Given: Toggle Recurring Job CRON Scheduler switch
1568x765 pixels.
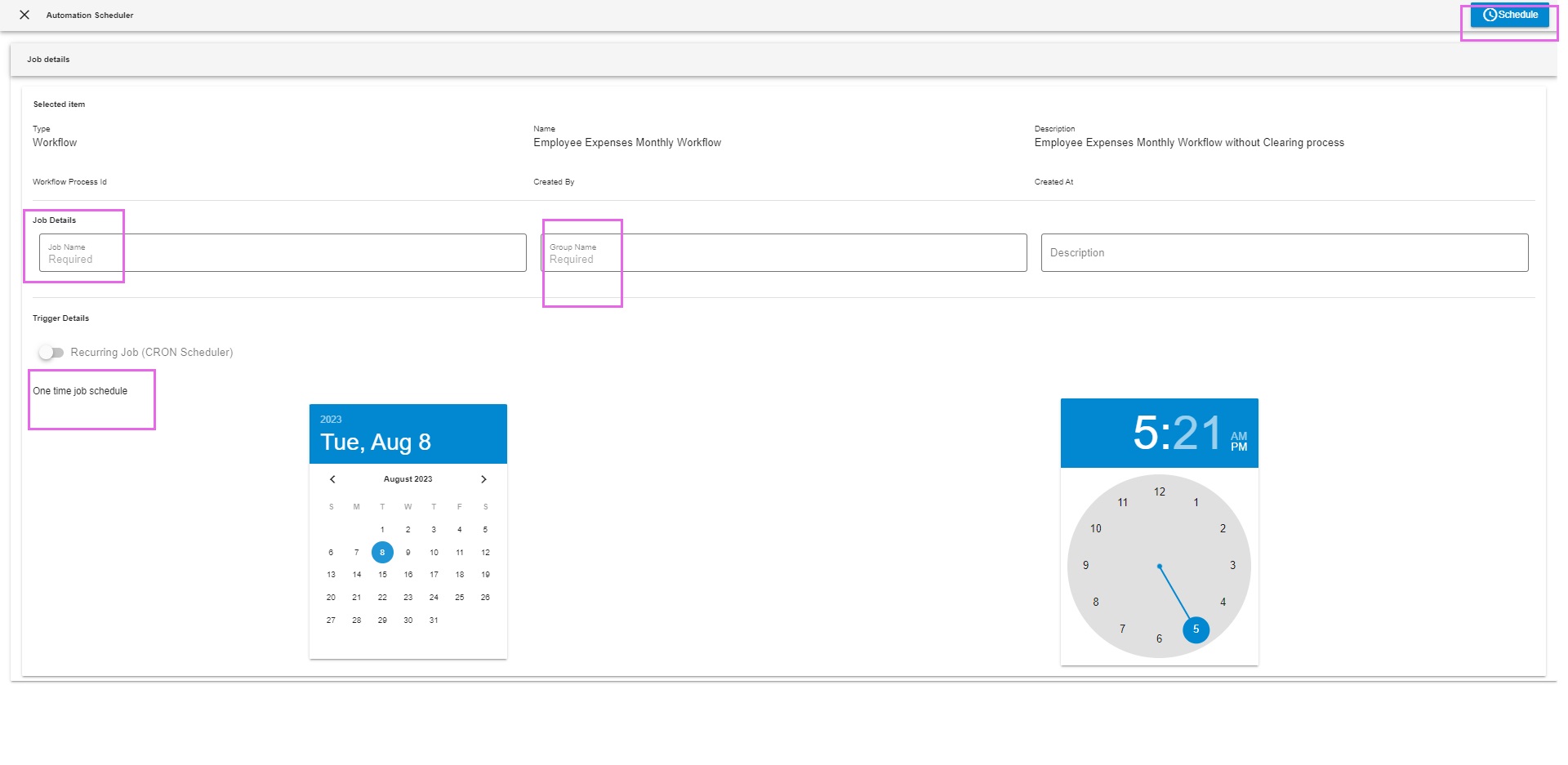Looking at the screenshot, I should pyautogui.click(x=51, y=353).
